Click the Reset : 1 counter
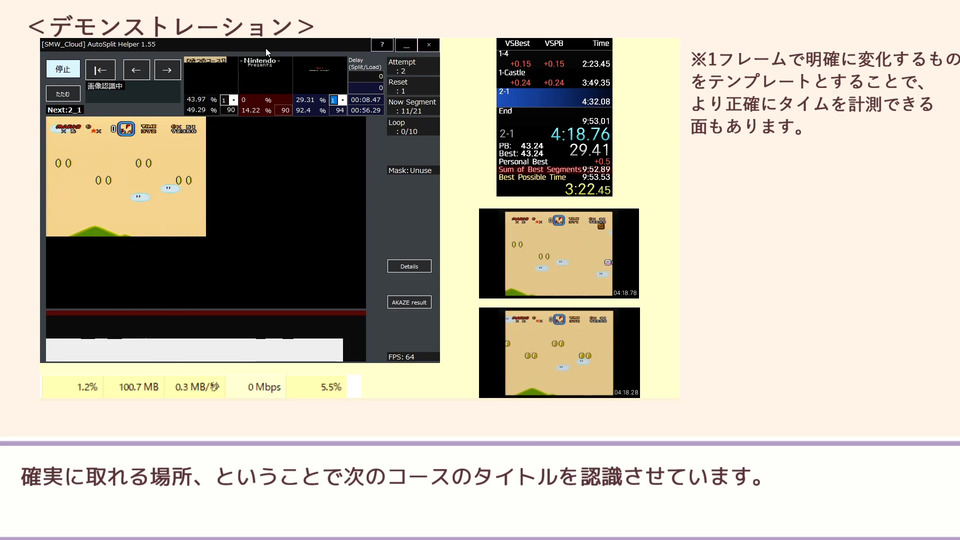 tap(413, 86)
